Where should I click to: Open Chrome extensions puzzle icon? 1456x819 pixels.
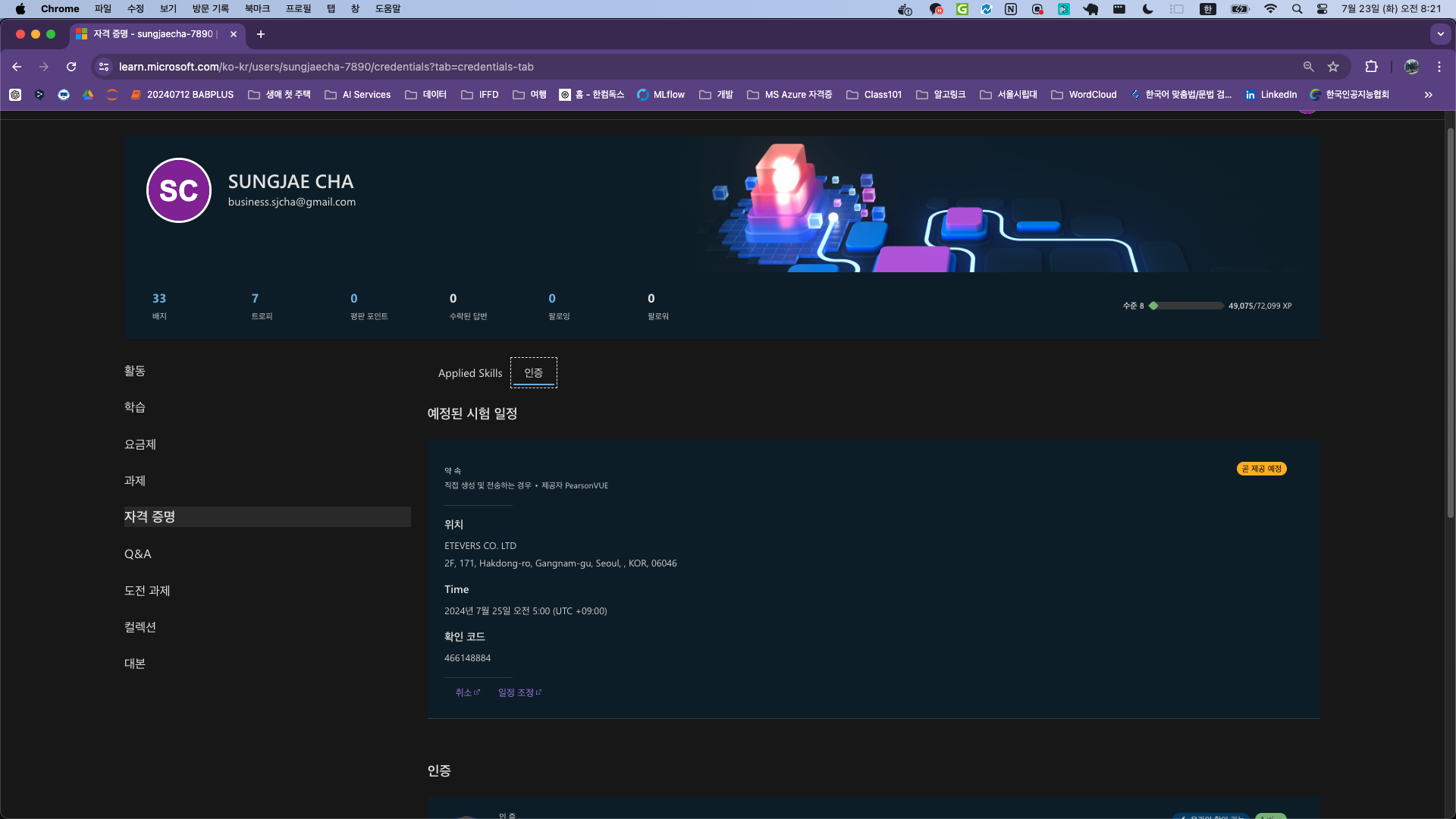click(x=1371, y=67)
